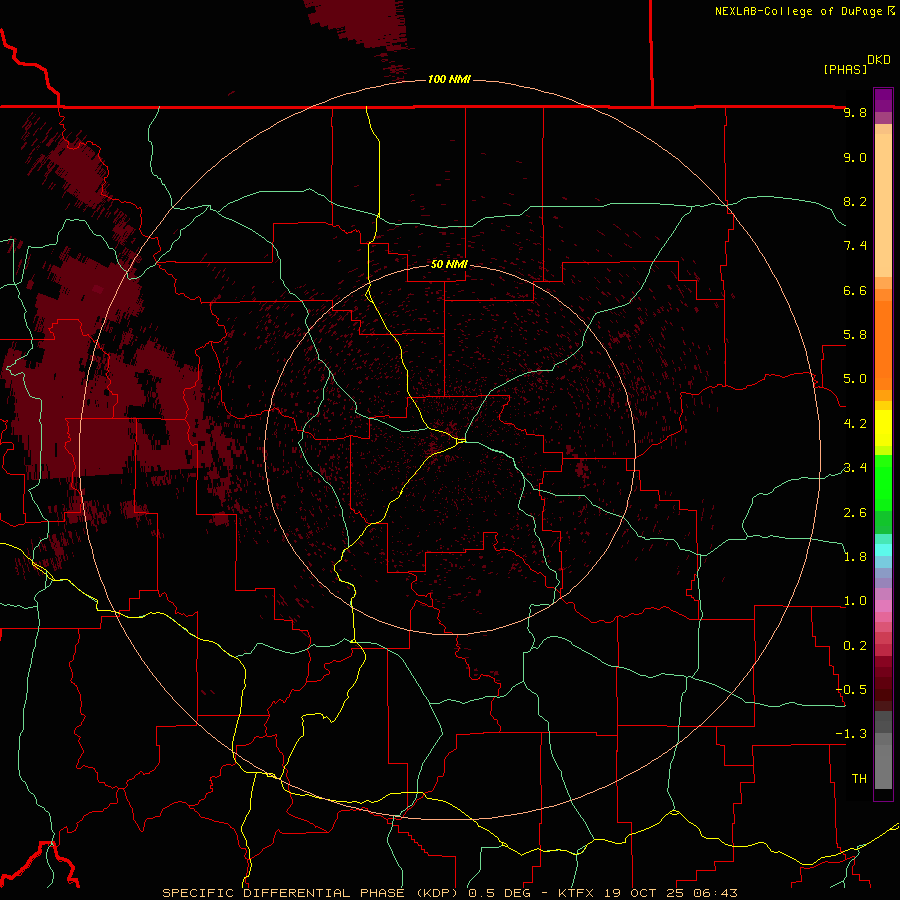The height and width of the screenshot is (900, 900).
Task: Click the 9.8 color scale value
Action: [x=855, y=112]
